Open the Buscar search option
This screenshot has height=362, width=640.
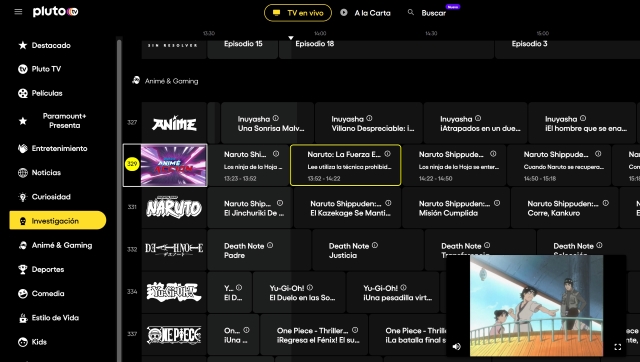(427, 13)
